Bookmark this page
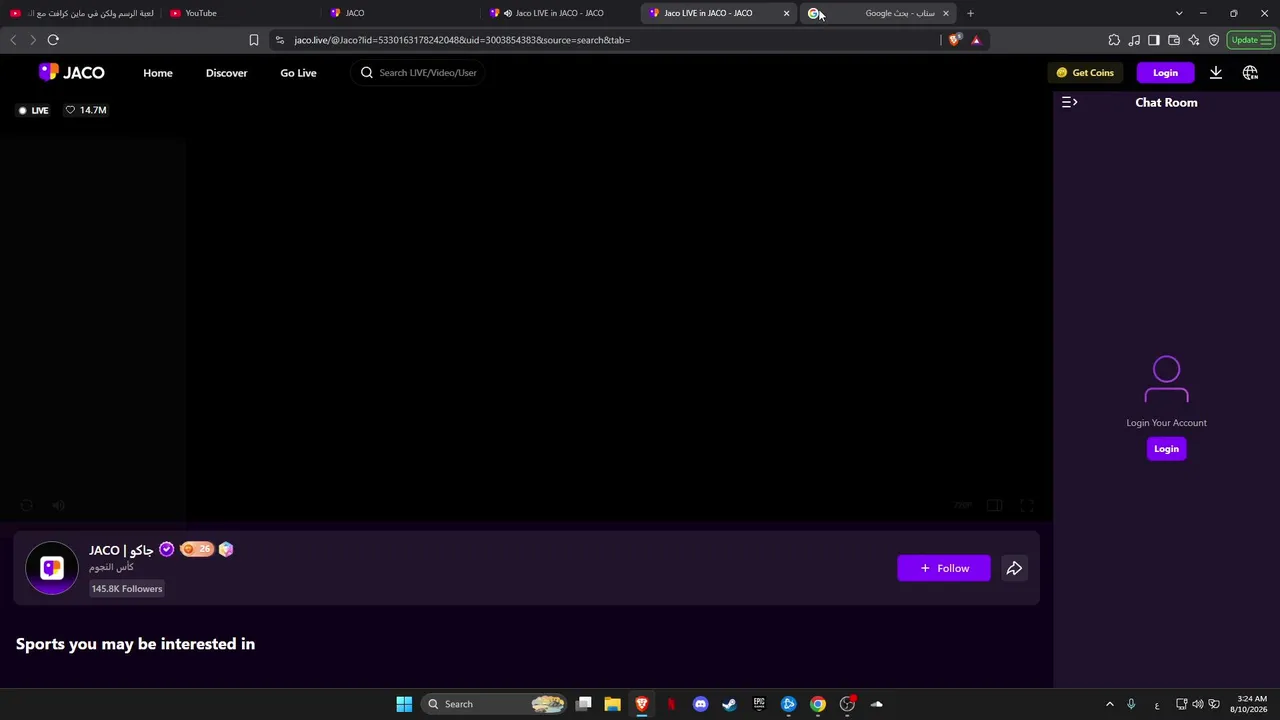The image size is (1280, 720). (254, 40)
